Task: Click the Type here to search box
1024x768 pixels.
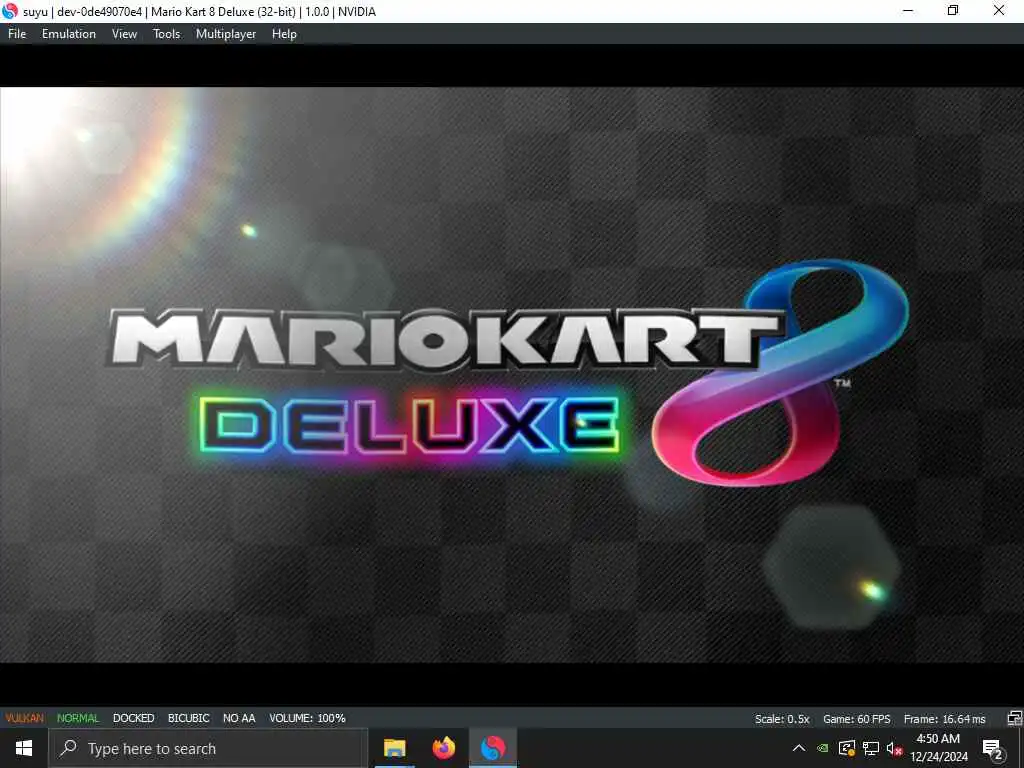Action: point(208,748)
